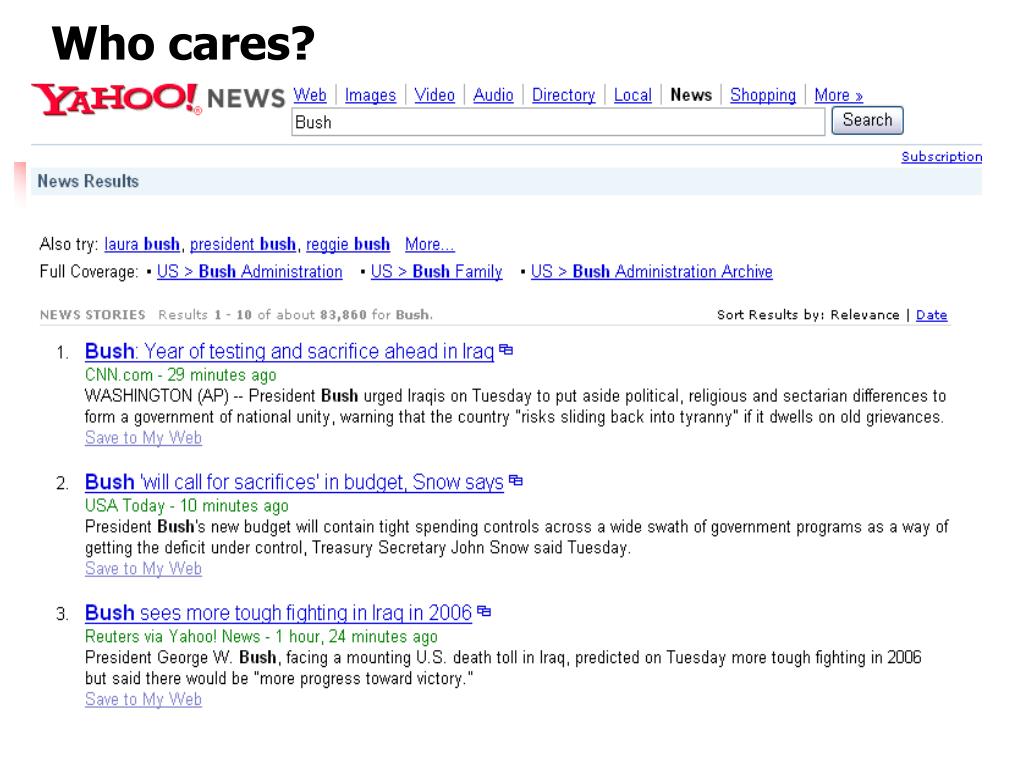Open headline Bush sees more tough fighting
Image resolution: width=1024 pixels, height=768 pixels.
(x=278, y=613)
